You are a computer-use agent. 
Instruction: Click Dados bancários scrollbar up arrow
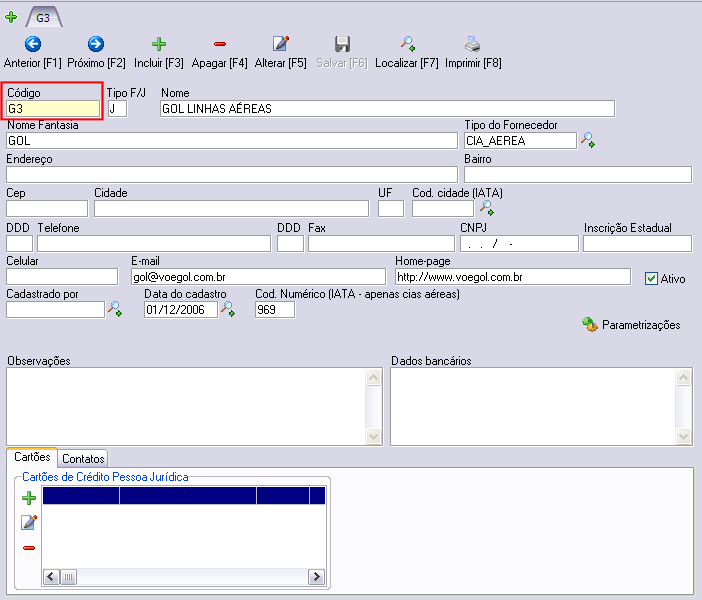(683, 377)
